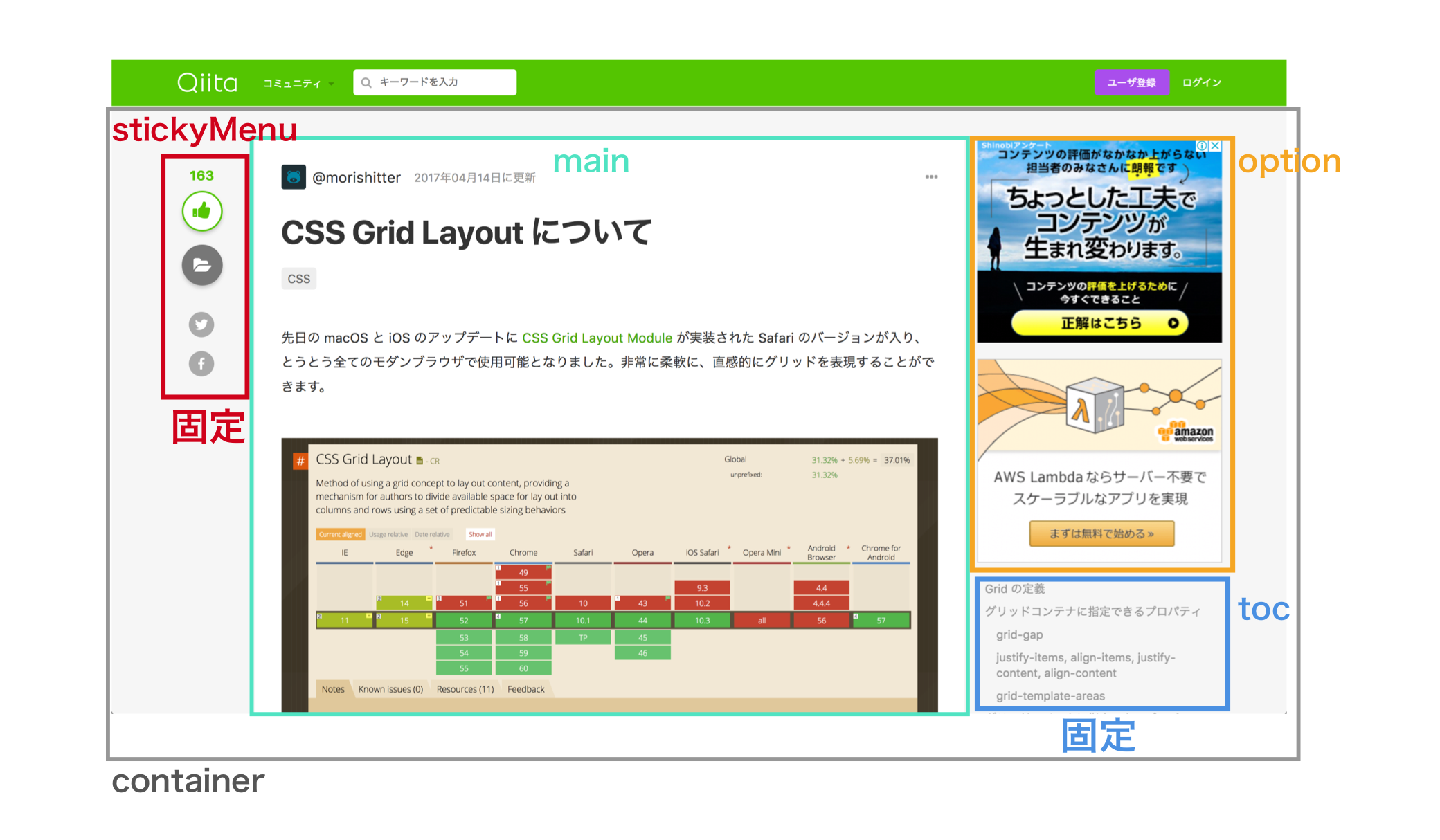Open Resources (11) tab
This screenshot has height=840, width=1440.
(x=465, y=689)
